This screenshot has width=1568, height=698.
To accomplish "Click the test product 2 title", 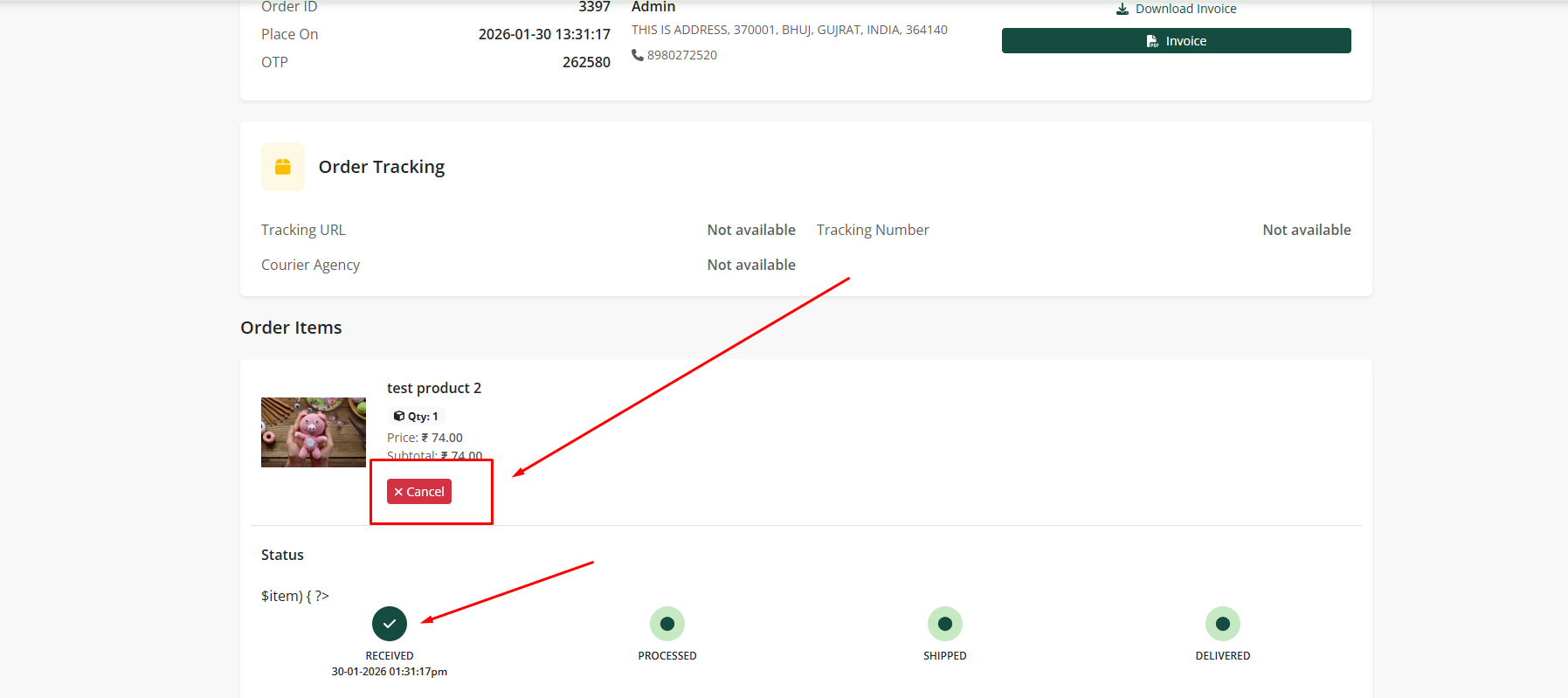I will (434, 388).
